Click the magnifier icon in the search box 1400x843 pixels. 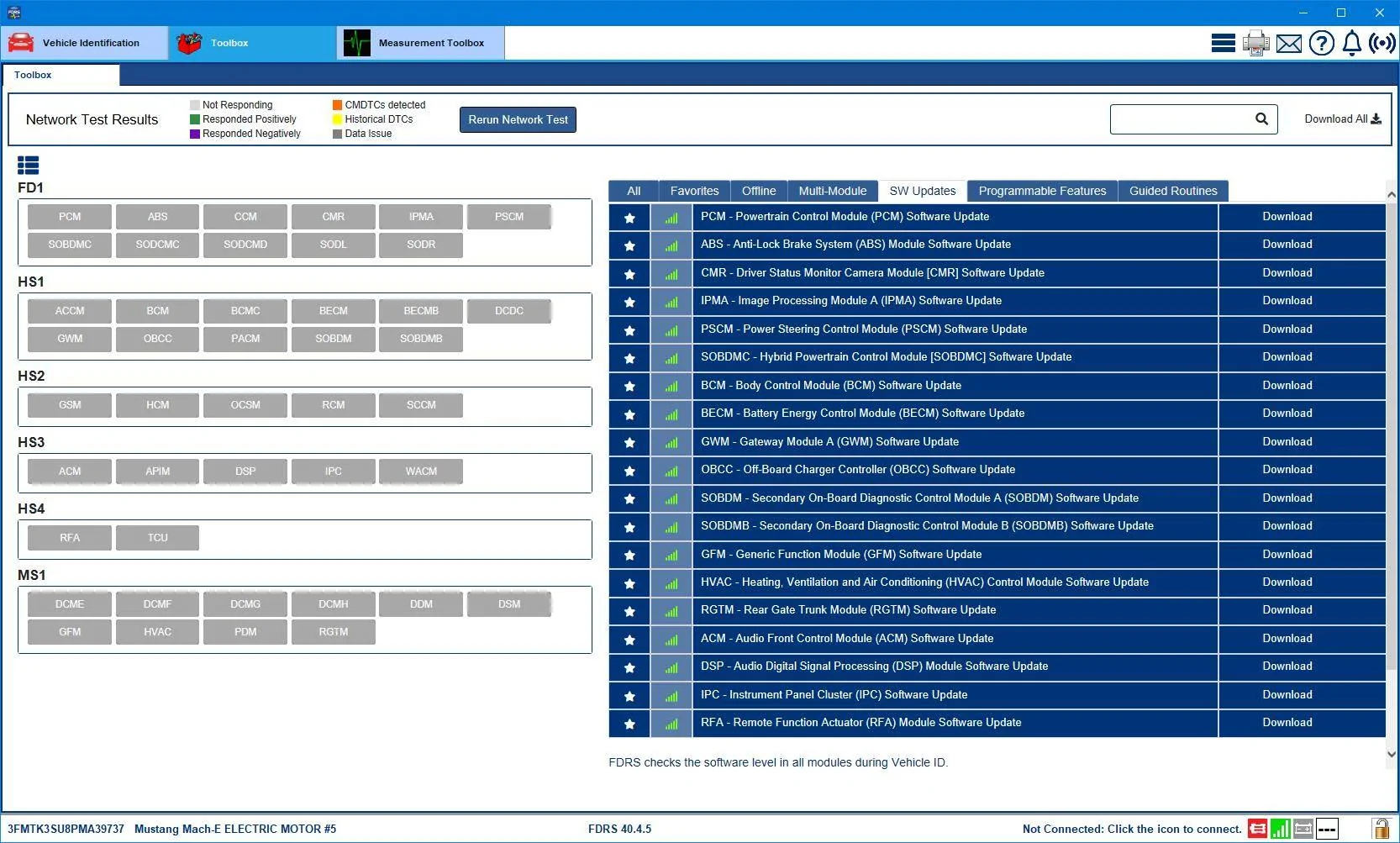1261,119
